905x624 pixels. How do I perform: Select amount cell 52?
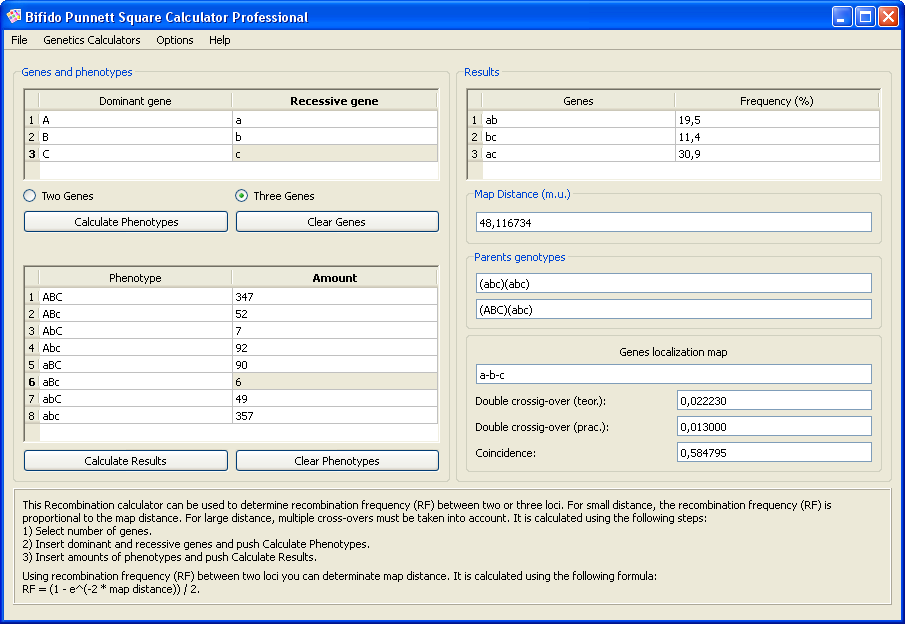335,313
